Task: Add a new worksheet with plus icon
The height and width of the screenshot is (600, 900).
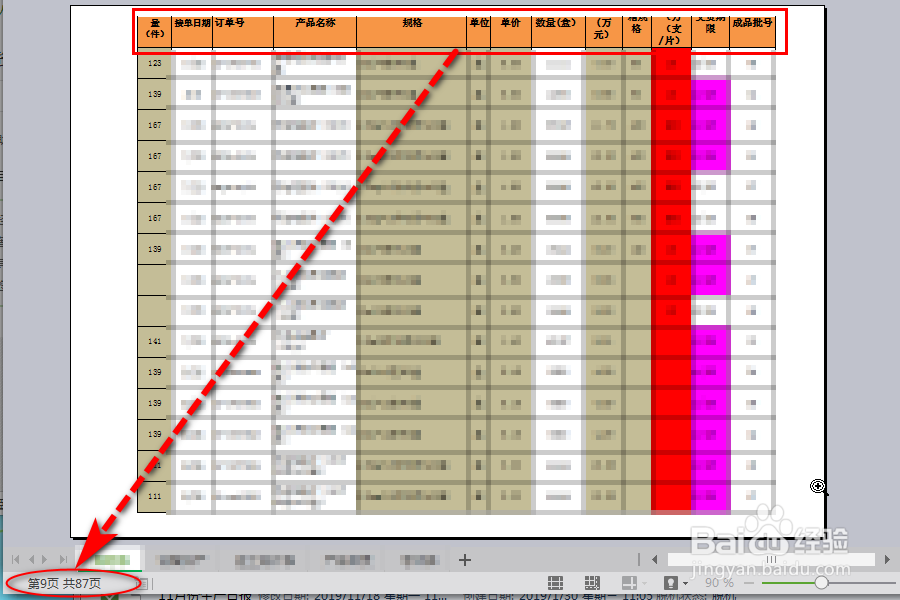Action: [465, 560]
